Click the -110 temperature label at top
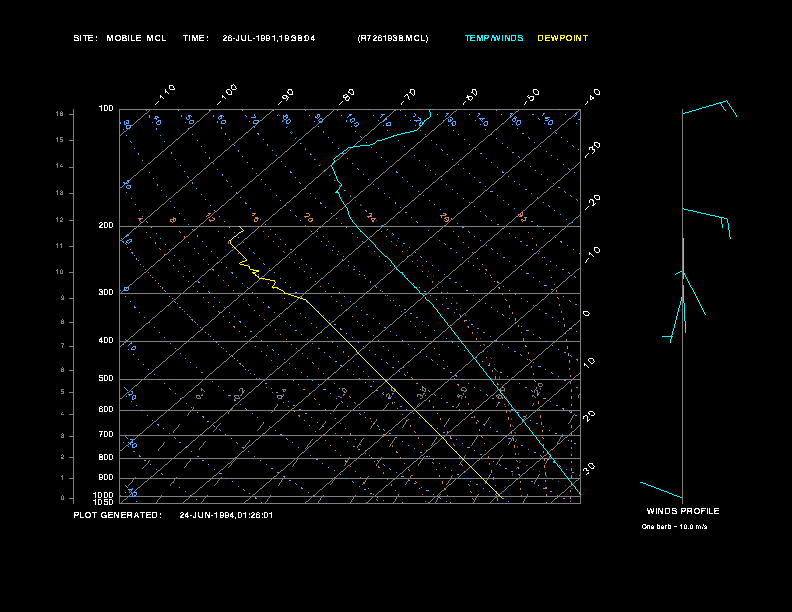The height and width of the screenshot is (612, 792). tap(165, 95)
